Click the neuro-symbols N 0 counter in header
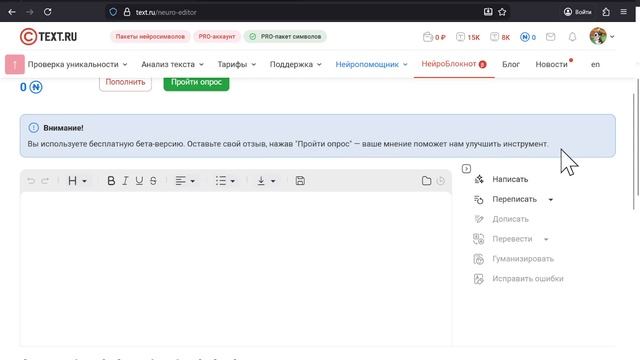Screen dimensions: 640x360 528,37
